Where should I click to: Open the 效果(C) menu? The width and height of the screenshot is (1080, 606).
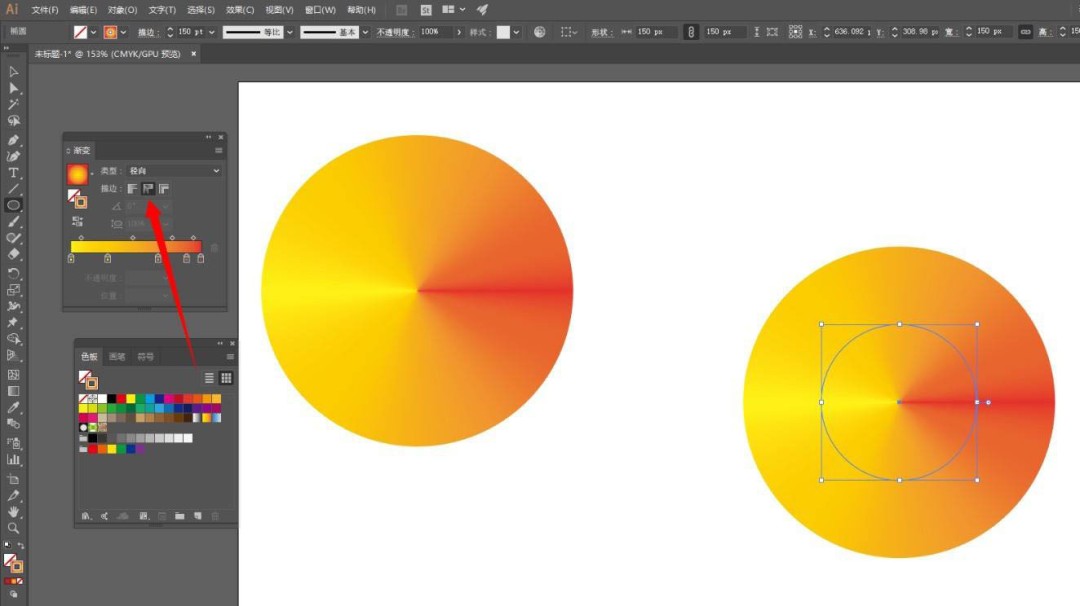point(240,10)
